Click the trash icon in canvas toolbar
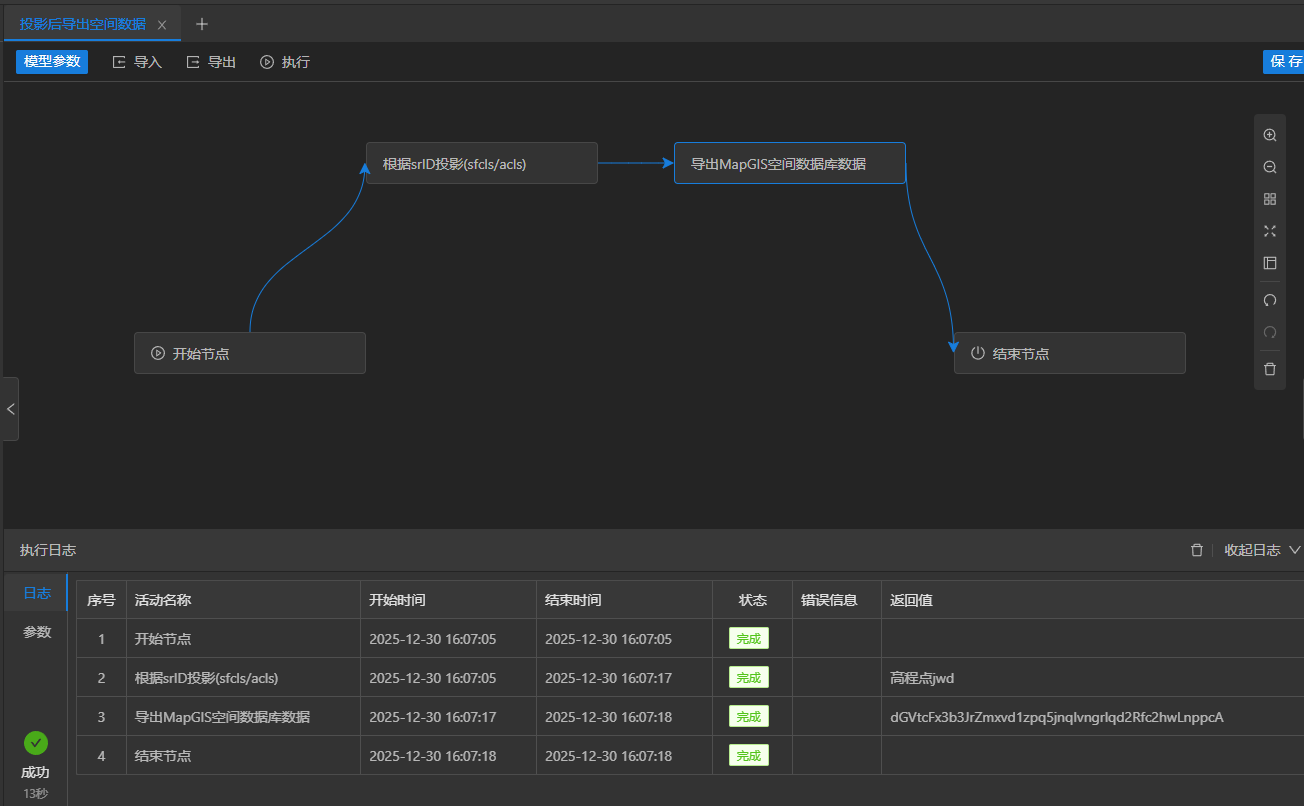 coord(1270,369)
